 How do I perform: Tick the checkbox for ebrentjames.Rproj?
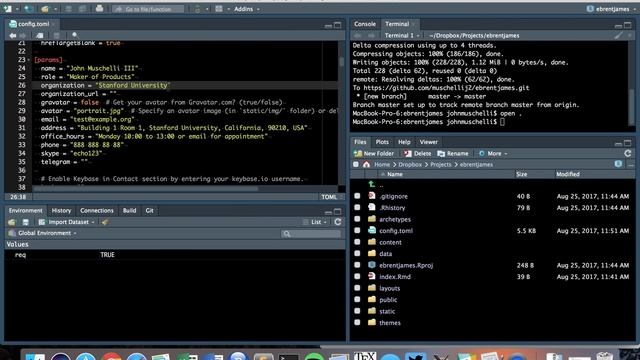[357, 265]
